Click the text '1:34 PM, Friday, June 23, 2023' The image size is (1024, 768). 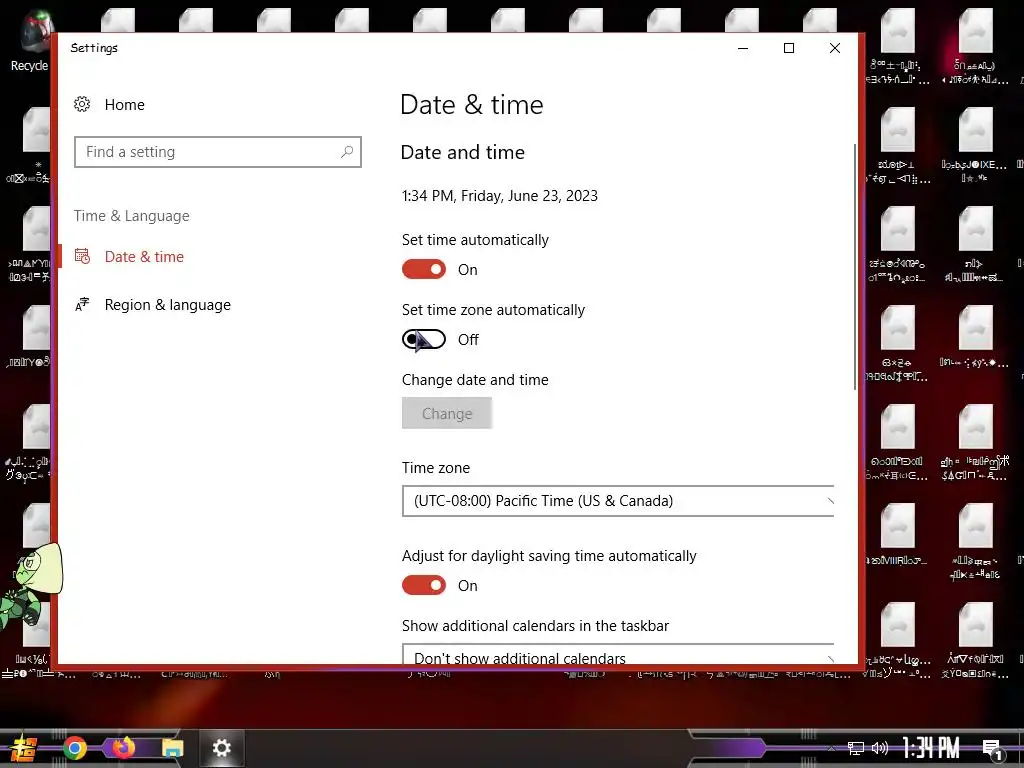[500, 196]
